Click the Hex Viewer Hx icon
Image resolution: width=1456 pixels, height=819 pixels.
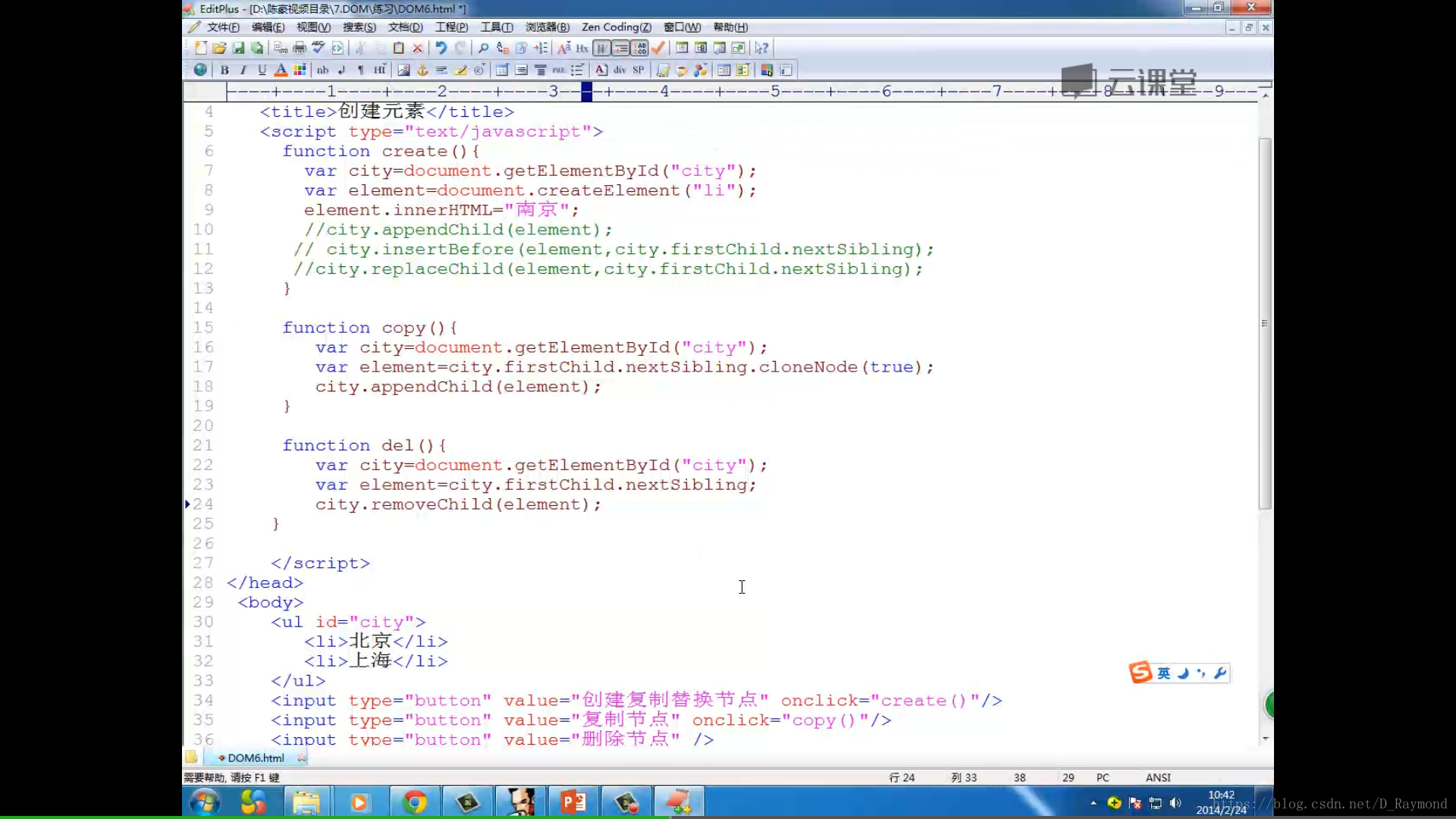(x=582, y=48)
